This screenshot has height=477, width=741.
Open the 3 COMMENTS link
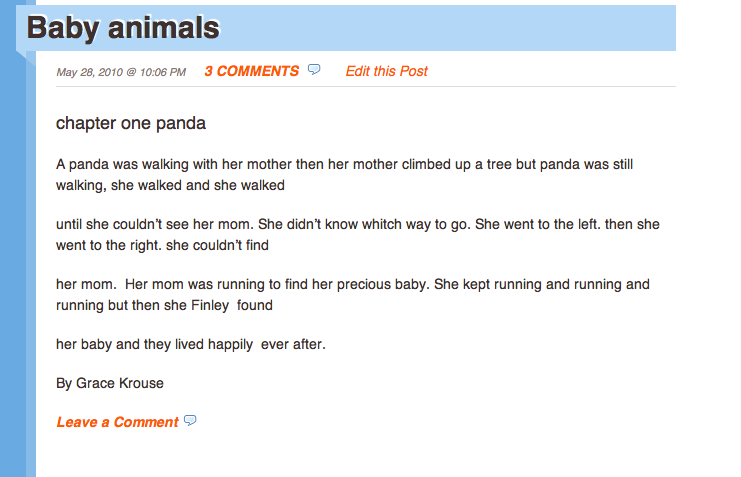pyautogui.click(x=251, y=71)
